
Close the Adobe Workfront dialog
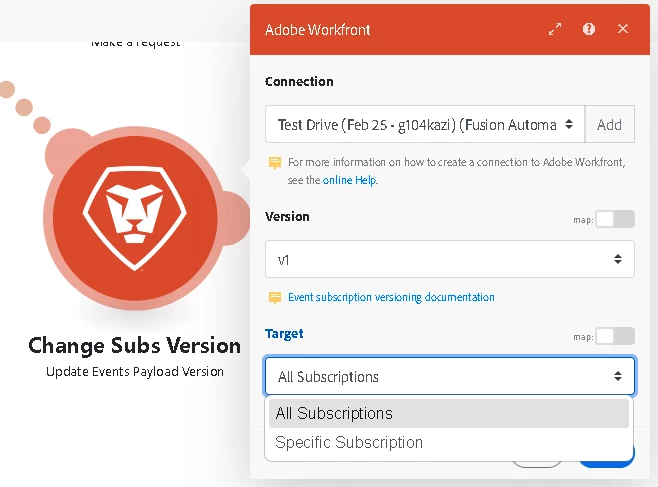pos(623,29)
